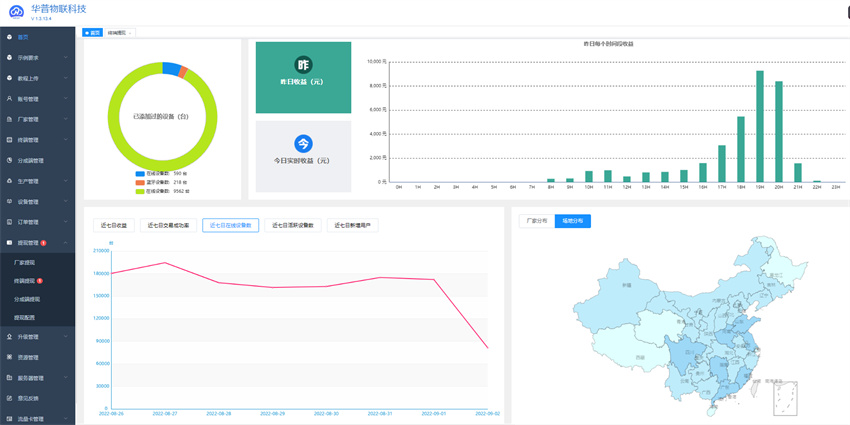Image resolution: width=850 pixels, height=425 pixels.
Task: Click the 意见反馈 edit icon
Action: [x=10, y=398]
